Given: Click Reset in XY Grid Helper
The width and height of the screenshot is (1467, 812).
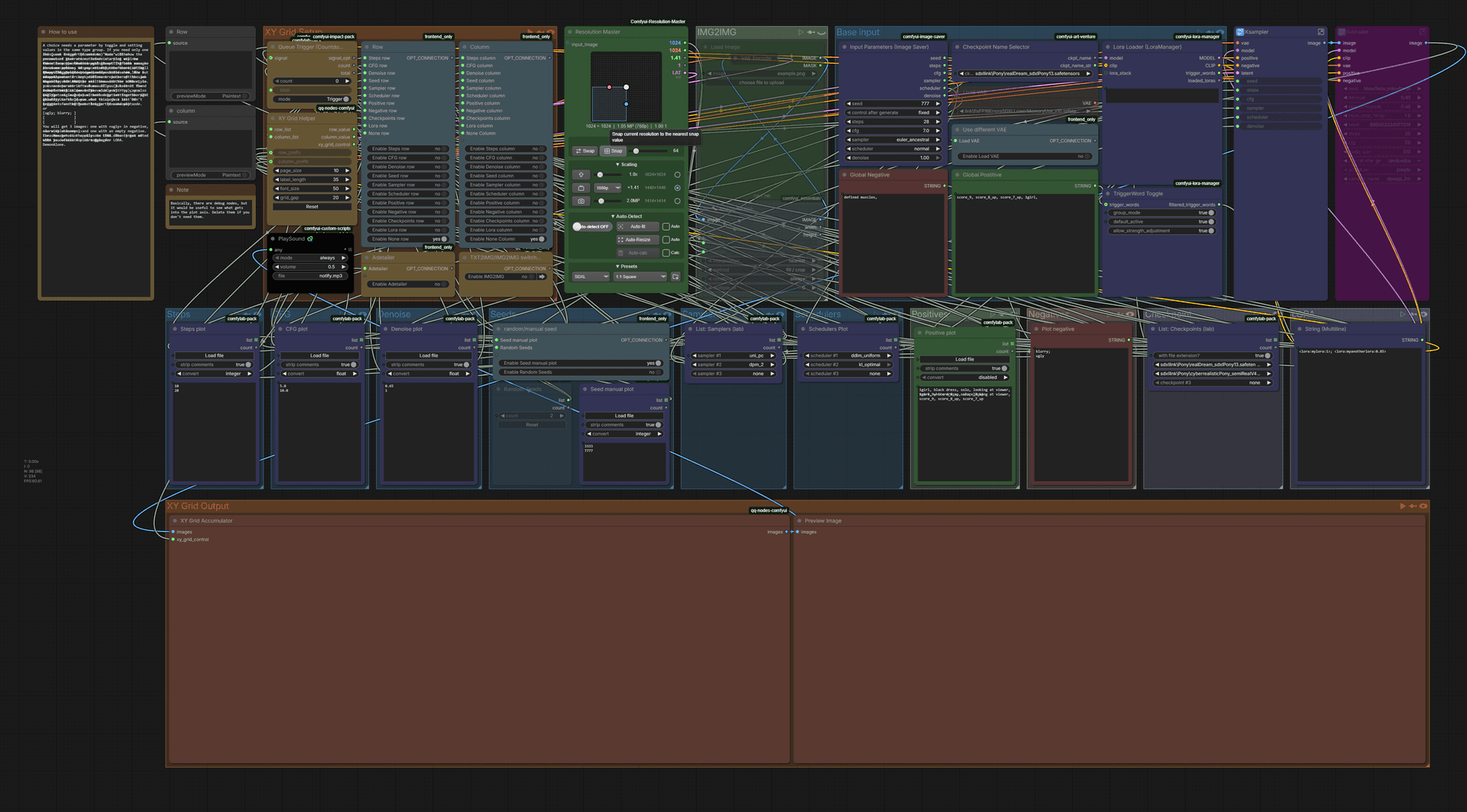Looking at the screenshot, I should (x=312, y=207).
